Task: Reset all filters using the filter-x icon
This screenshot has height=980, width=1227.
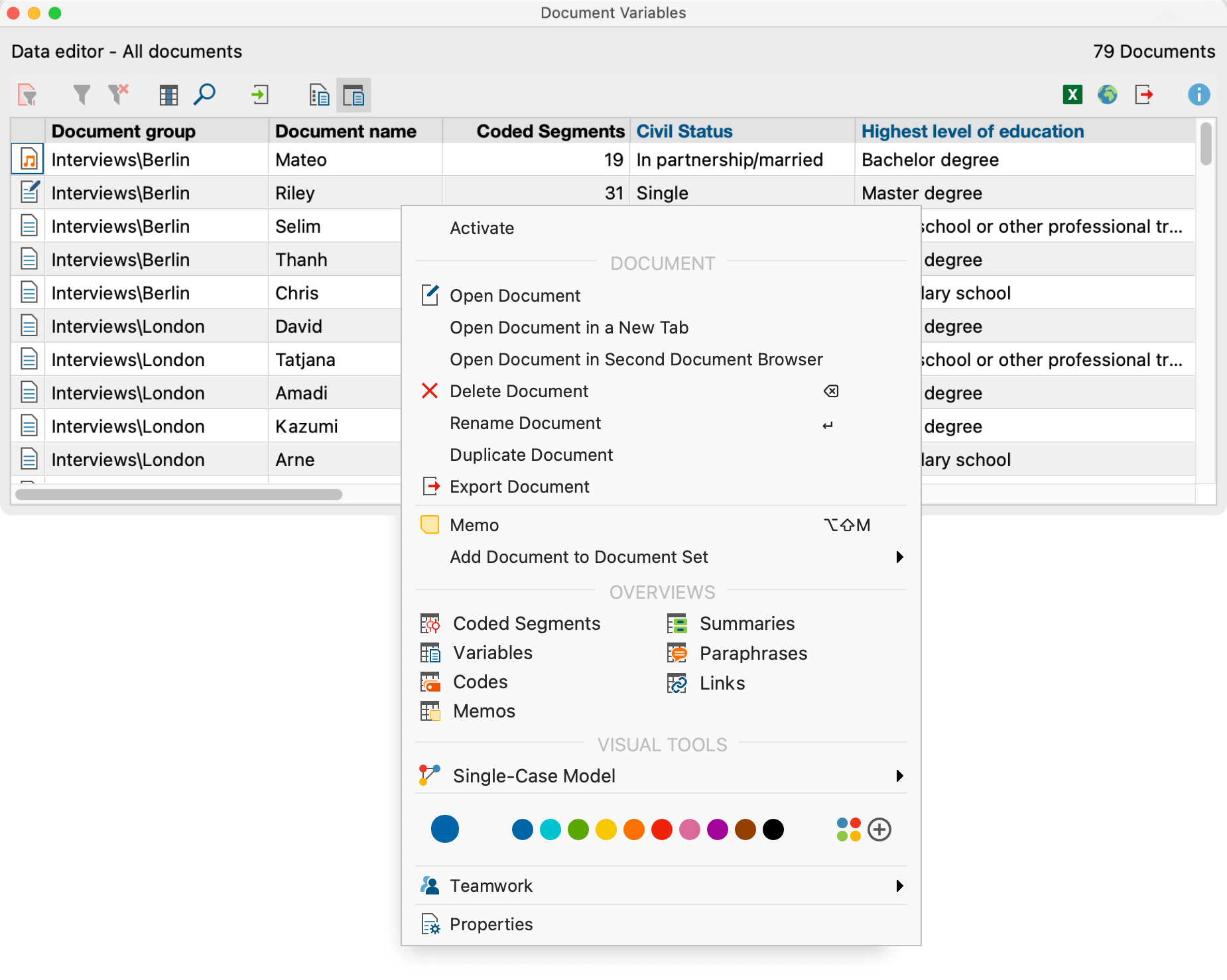Action: (118, 94)
